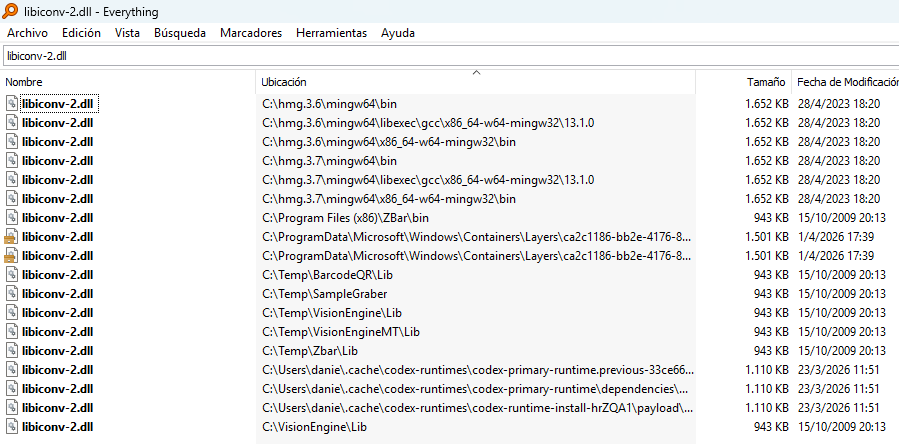Viewport: 899px width, 444px height.
Task: Open the Archivo menu
Action: click(x=27, y=33)
